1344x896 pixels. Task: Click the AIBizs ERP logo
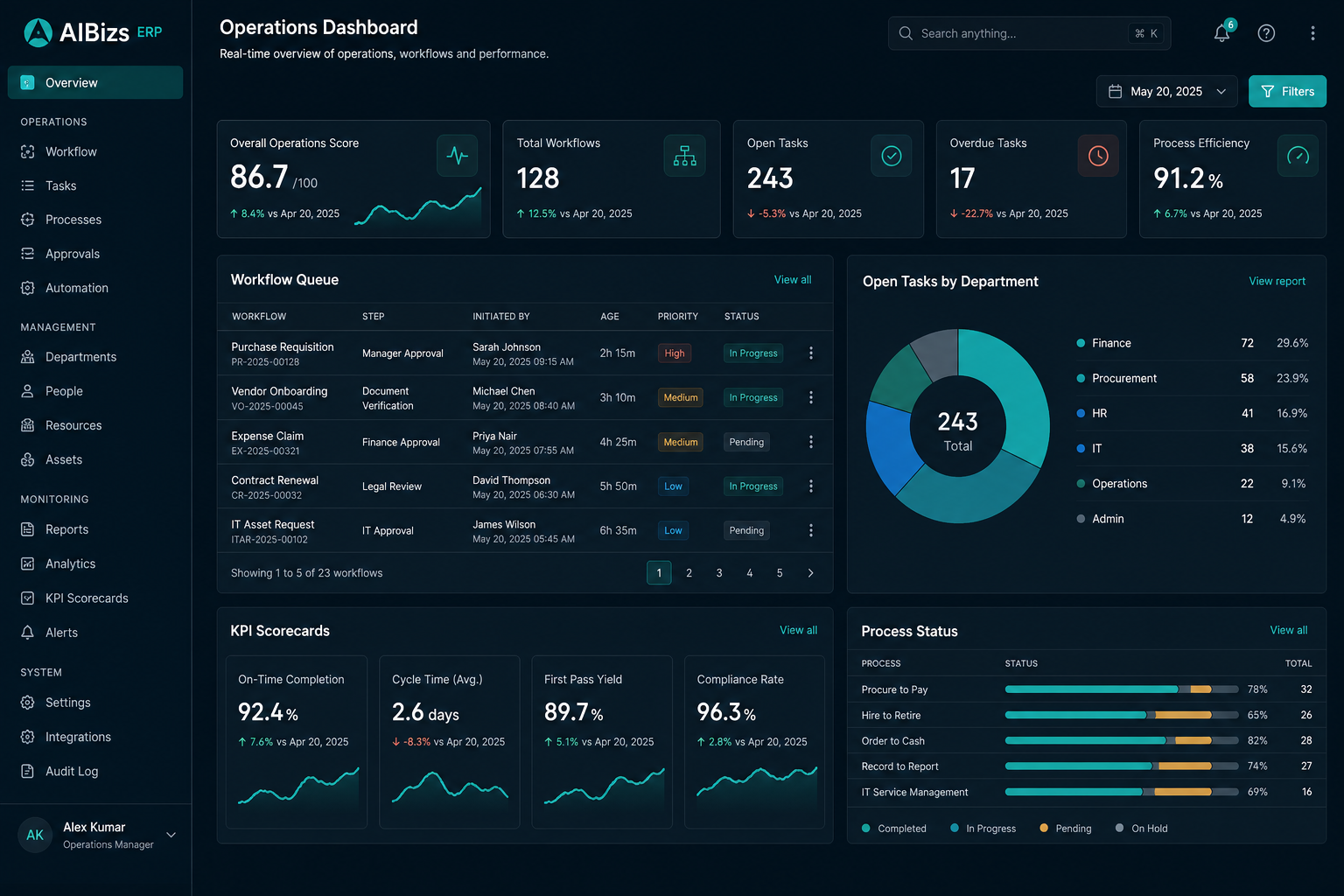[93, 32]
